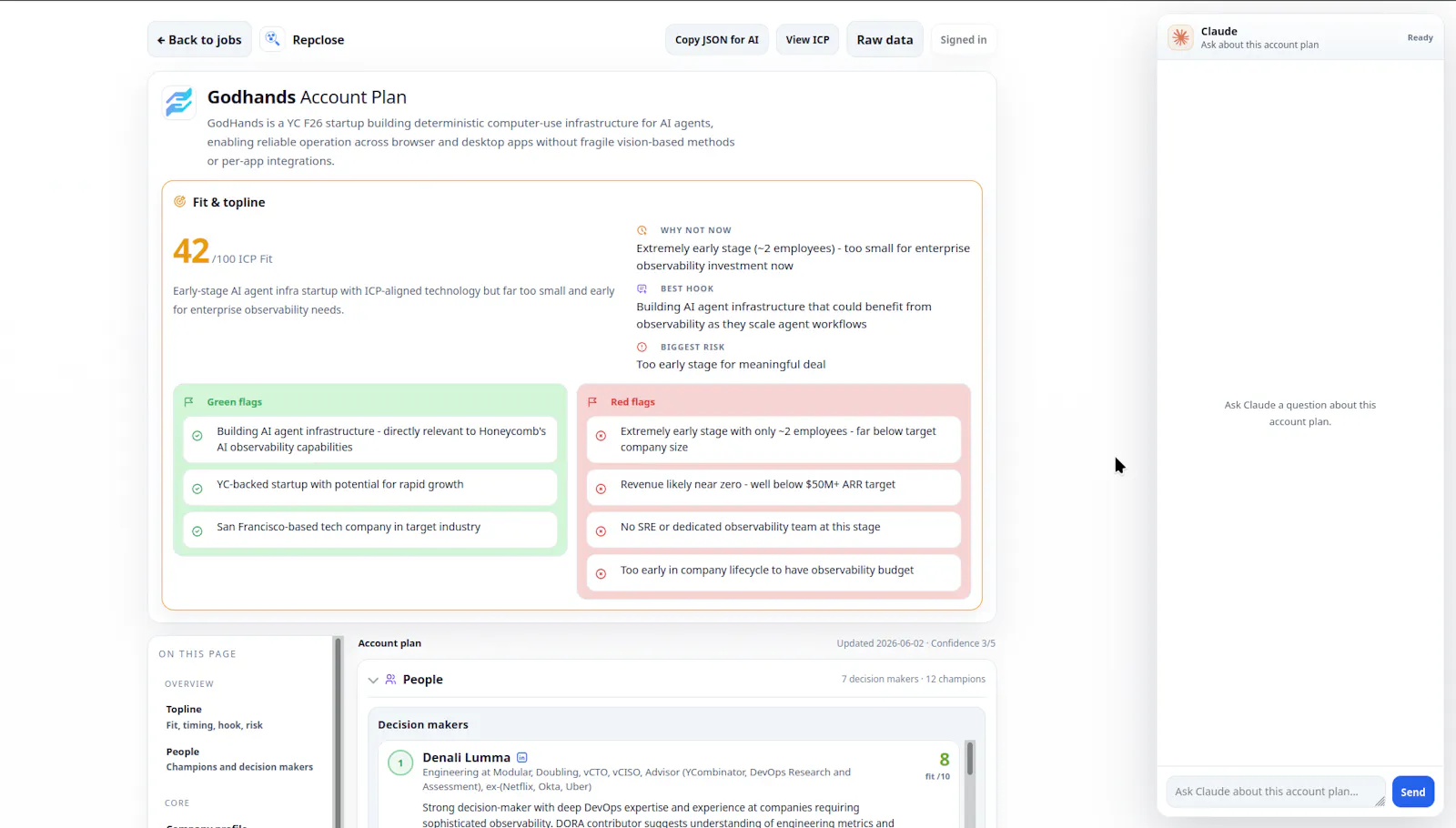Go back to jobs list
Image resolution: width=1456 pixels, height=828 pixels.
[x=199, y=40]
